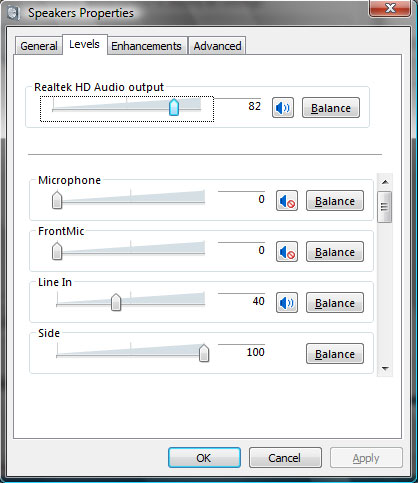Open Balance for Line In
The image size is (418, 483).
[335, 303]
